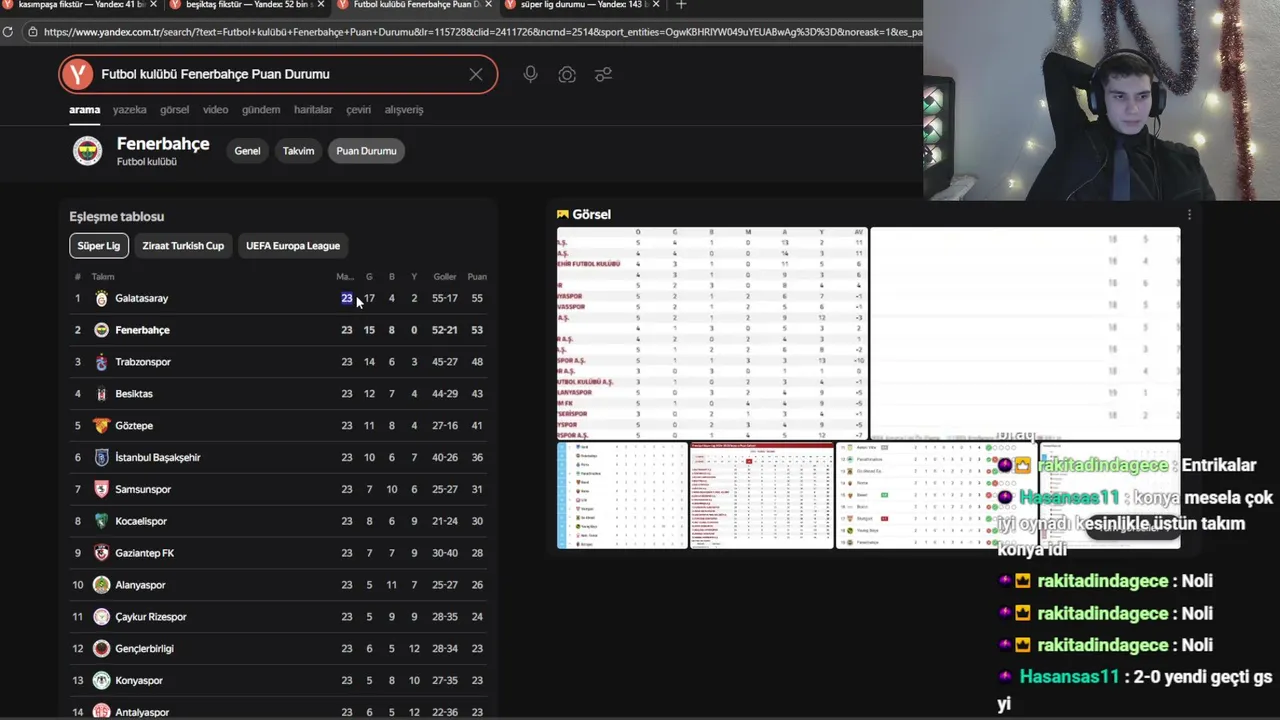Click the Fenerbahçe club crest logo
Screen dimensions: 1280x720
click(87, 151)
